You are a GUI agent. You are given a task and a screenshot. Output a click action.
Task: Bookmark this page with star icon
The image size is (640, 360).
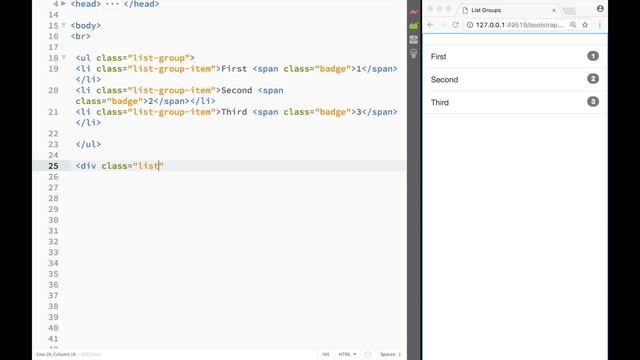click(585, 25)
